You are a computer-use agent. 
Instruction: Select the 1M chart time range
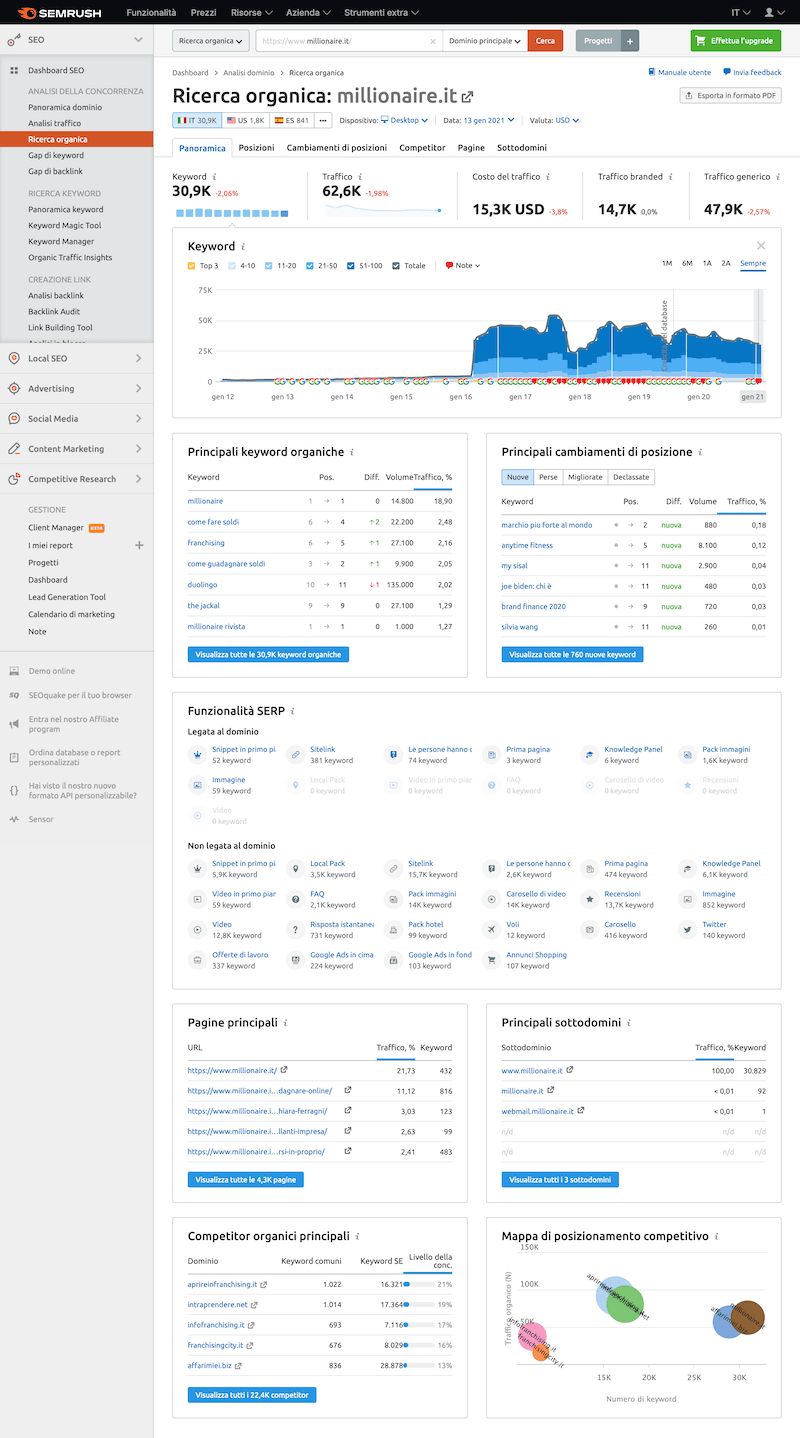point(667,263)
